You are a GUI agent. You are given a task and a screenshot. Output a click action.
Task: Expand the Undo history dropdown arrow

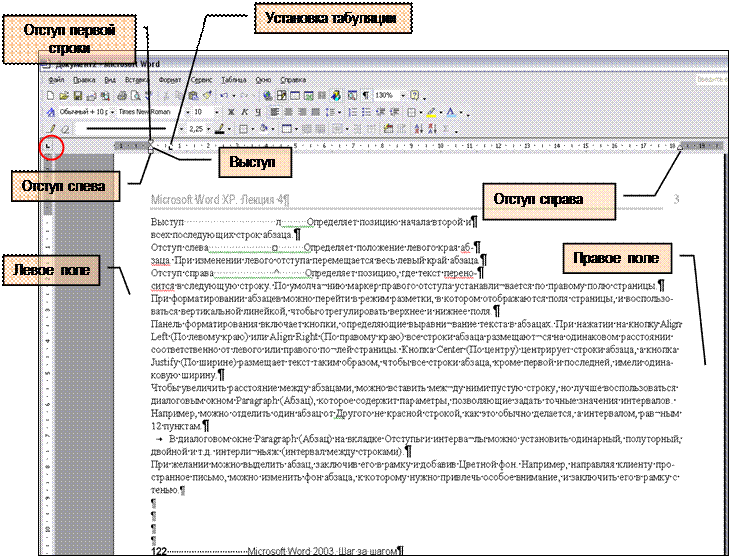pyautogui.click(x=234, y=96)
